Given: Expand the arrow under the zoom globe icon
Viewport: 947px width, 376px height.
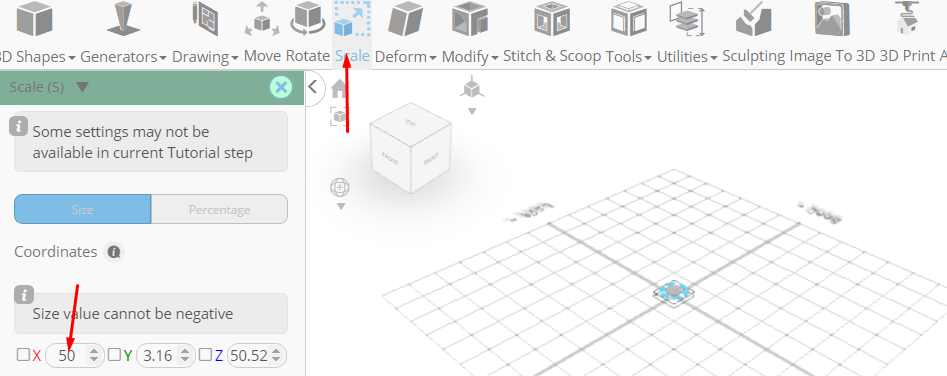Looking at the screenshot, I should pyautogui.click(x=341, y=207).
